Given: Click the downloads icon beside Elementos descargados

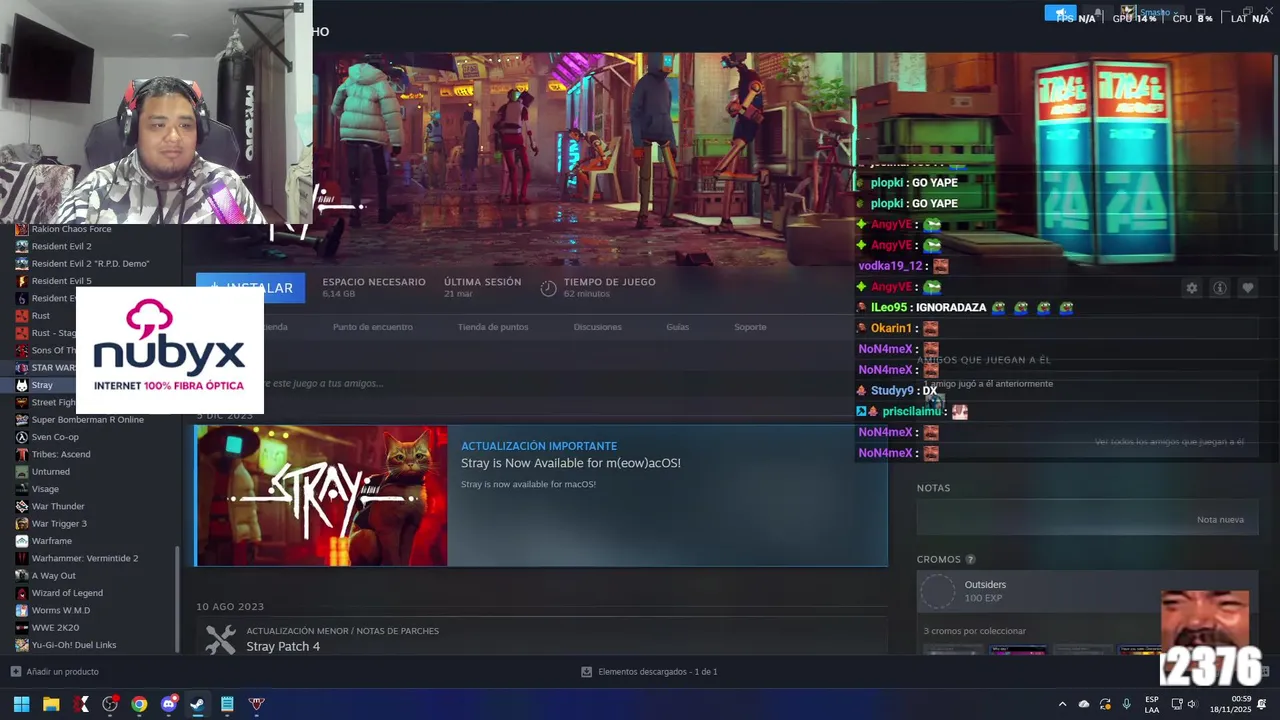Looking at the screenshot, I should point(586,672).
